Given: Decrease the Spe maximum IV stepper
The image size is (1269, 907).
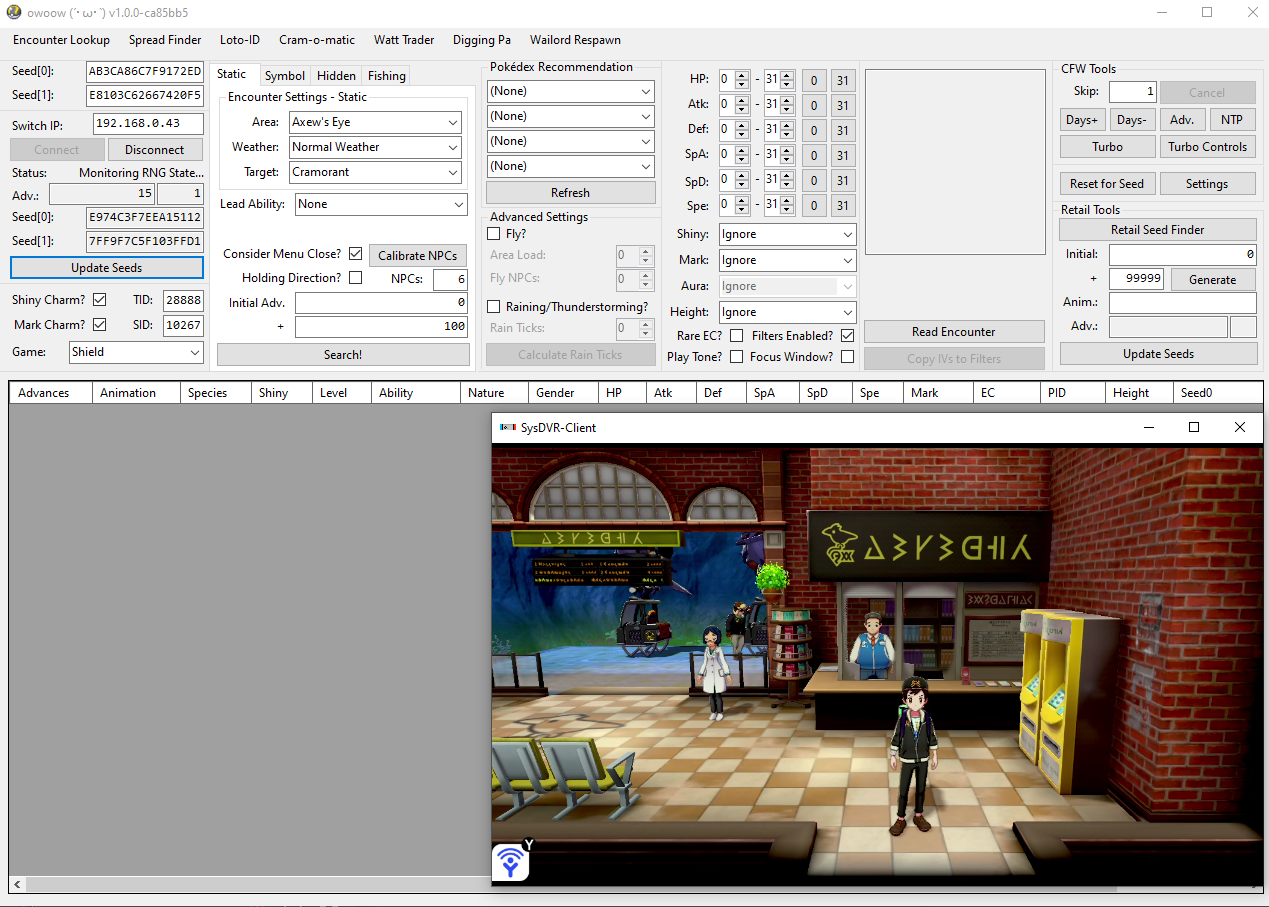Looking at the screenshot, I should point(787,211).
